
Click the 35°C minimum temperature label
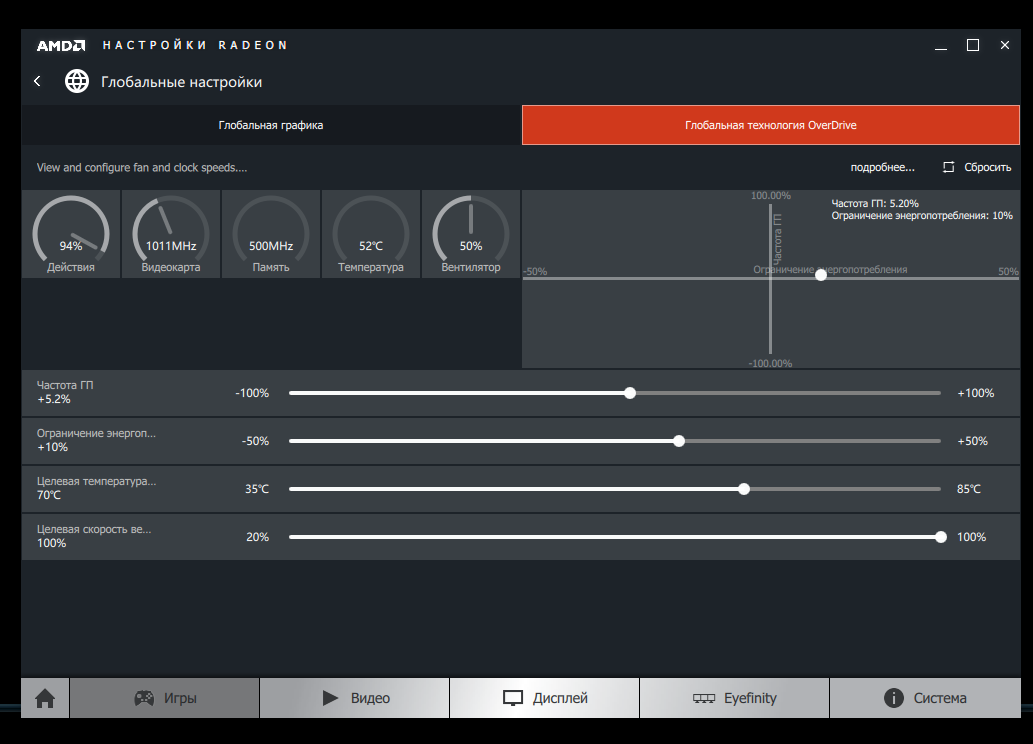click(x=257, y=489)
